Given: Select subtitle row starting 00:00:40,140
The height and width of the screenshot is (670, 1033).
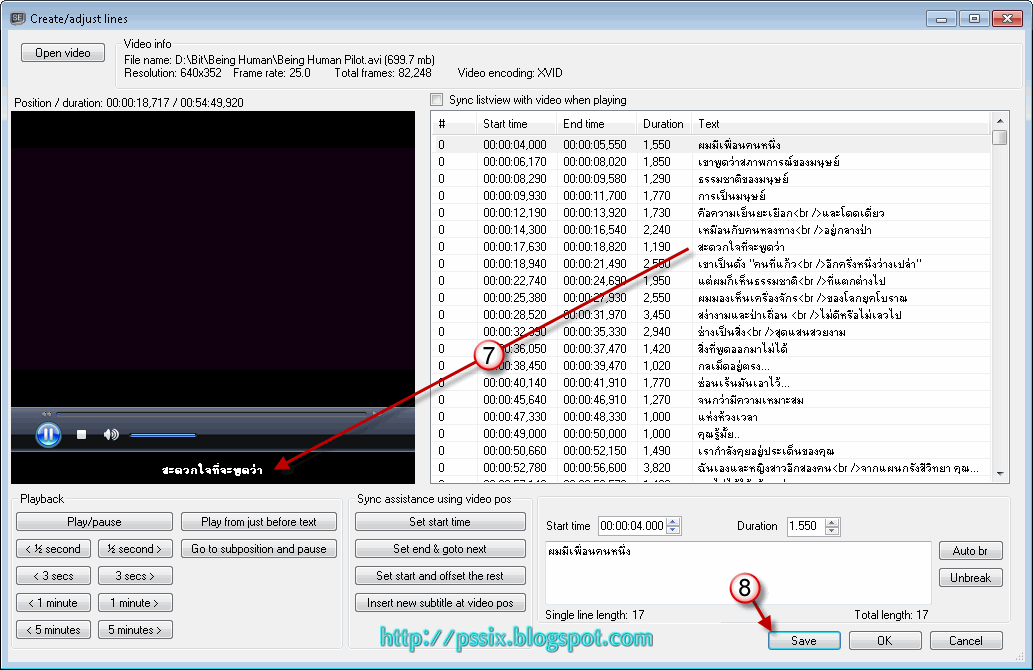Looking at the screenshot, I should (x=712, y=383).
